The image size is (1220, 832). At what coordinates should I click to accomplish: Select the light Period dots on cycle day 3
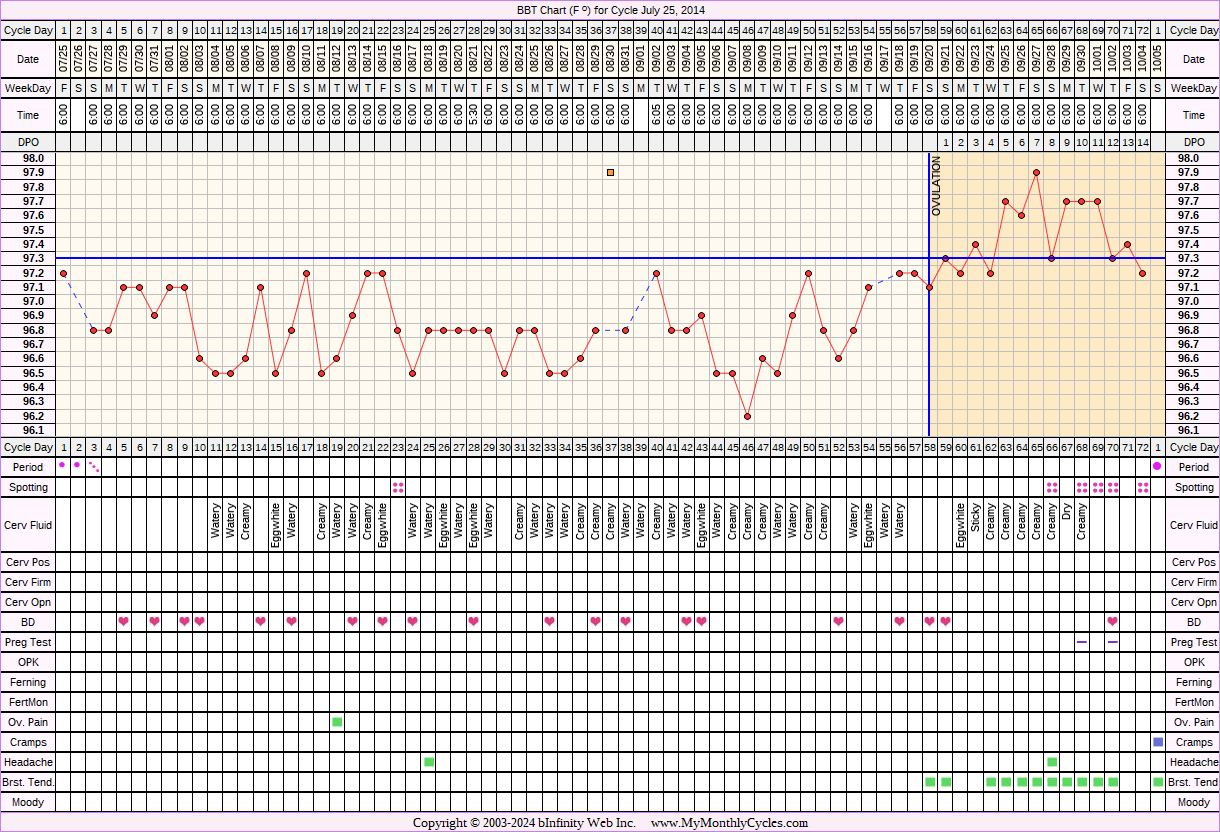pyautogui.click(x=93, y=466)
